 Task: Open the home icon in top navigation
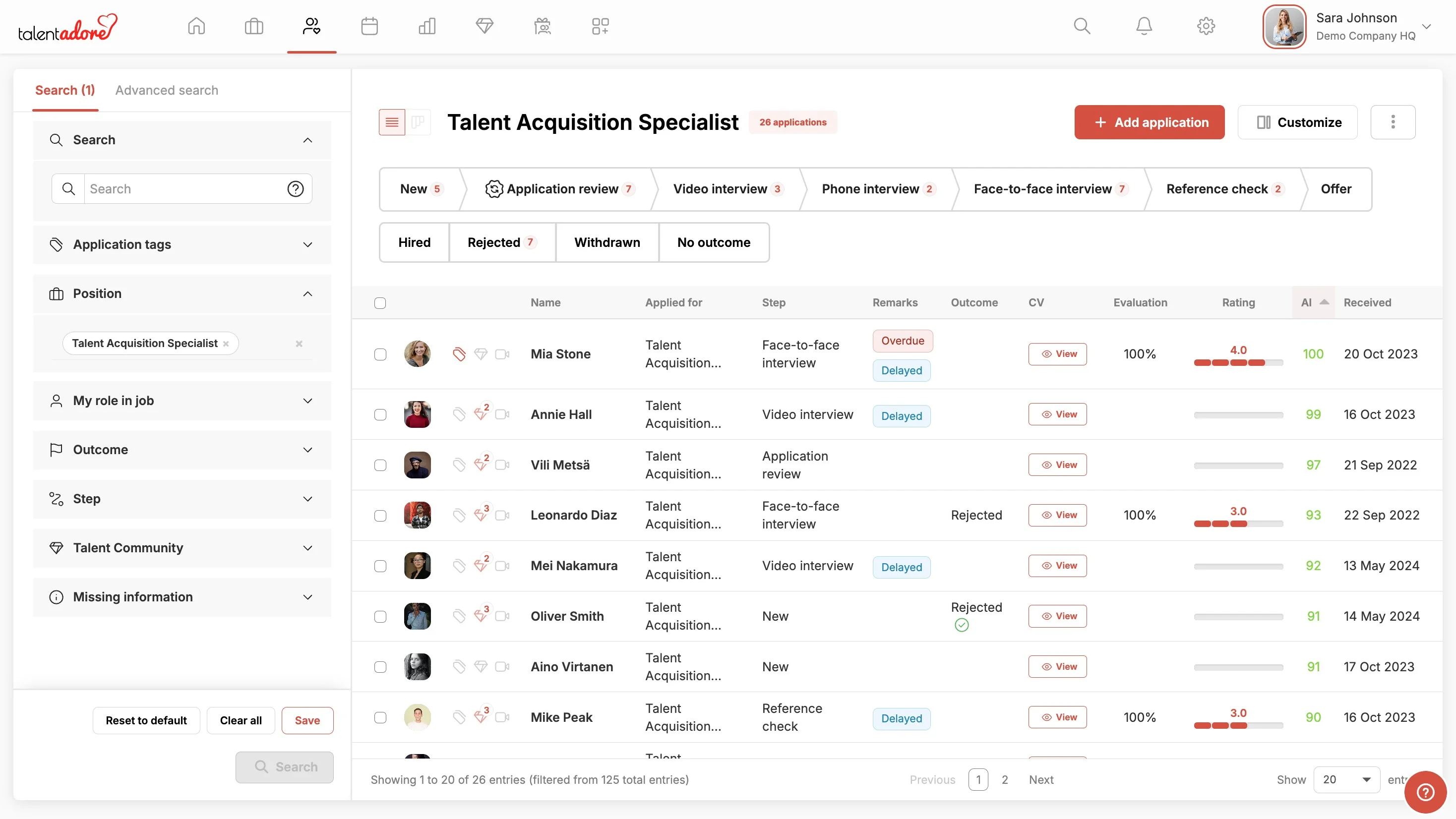196,26
